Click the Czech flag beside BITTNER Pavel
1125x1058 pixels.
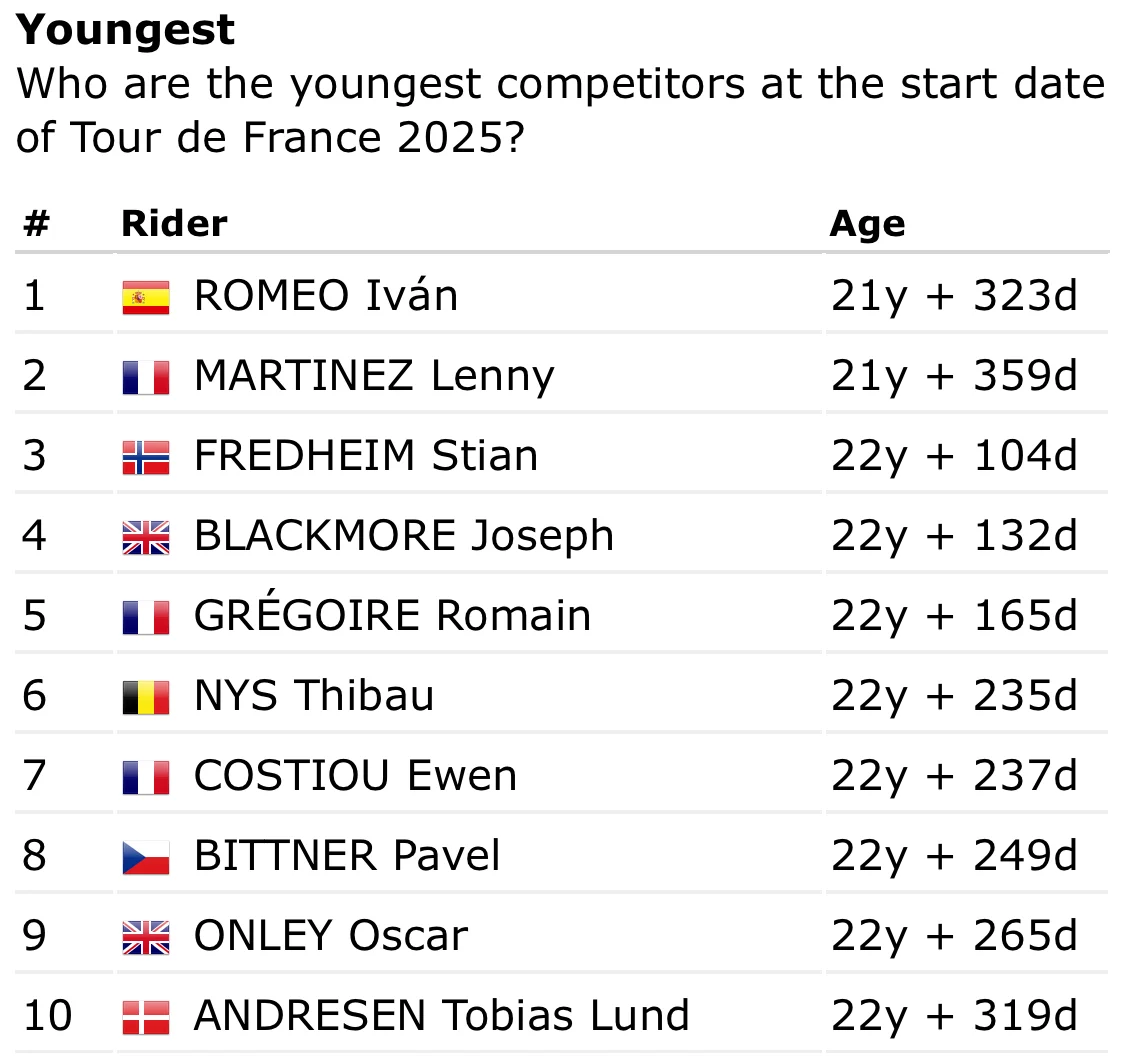146,857
